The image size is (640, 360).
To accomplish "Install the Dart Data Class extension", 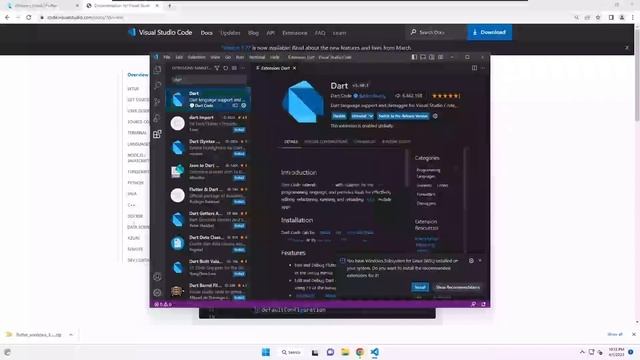I will click(x=239, y=250).
